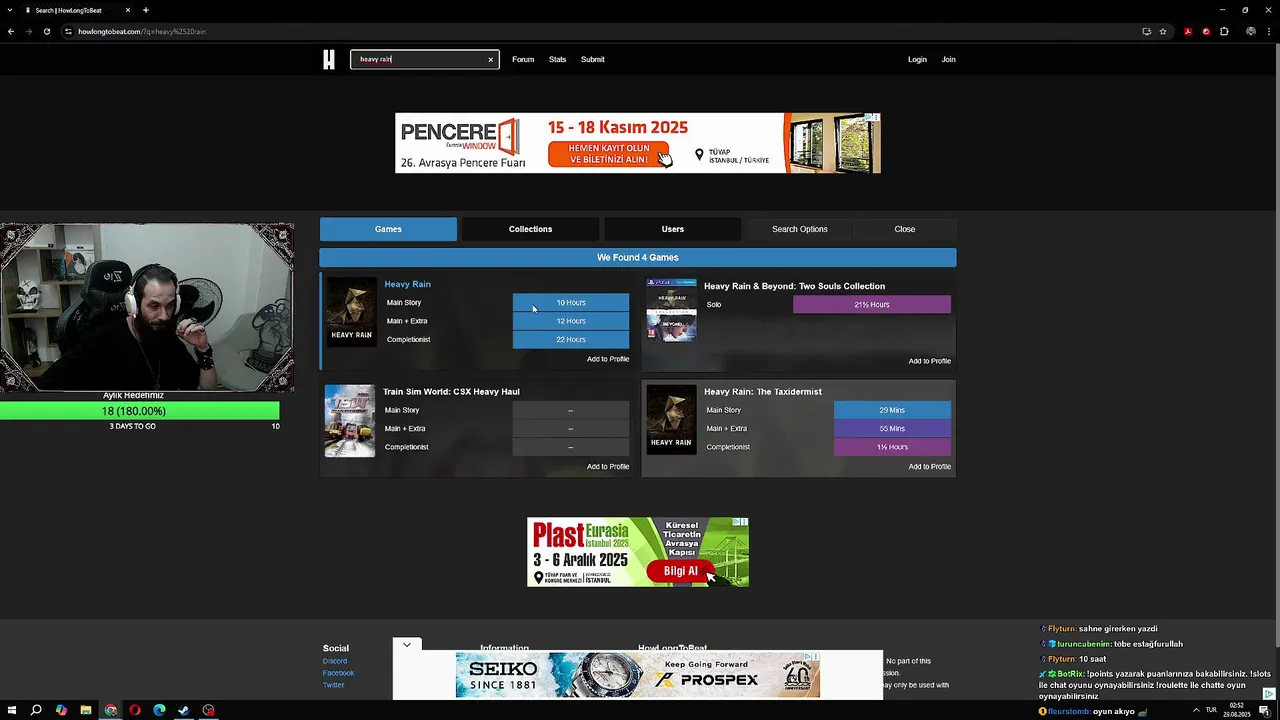1280x720 pixels.
Task: Add Train Sim World to Profile
Action: (608, 467)
